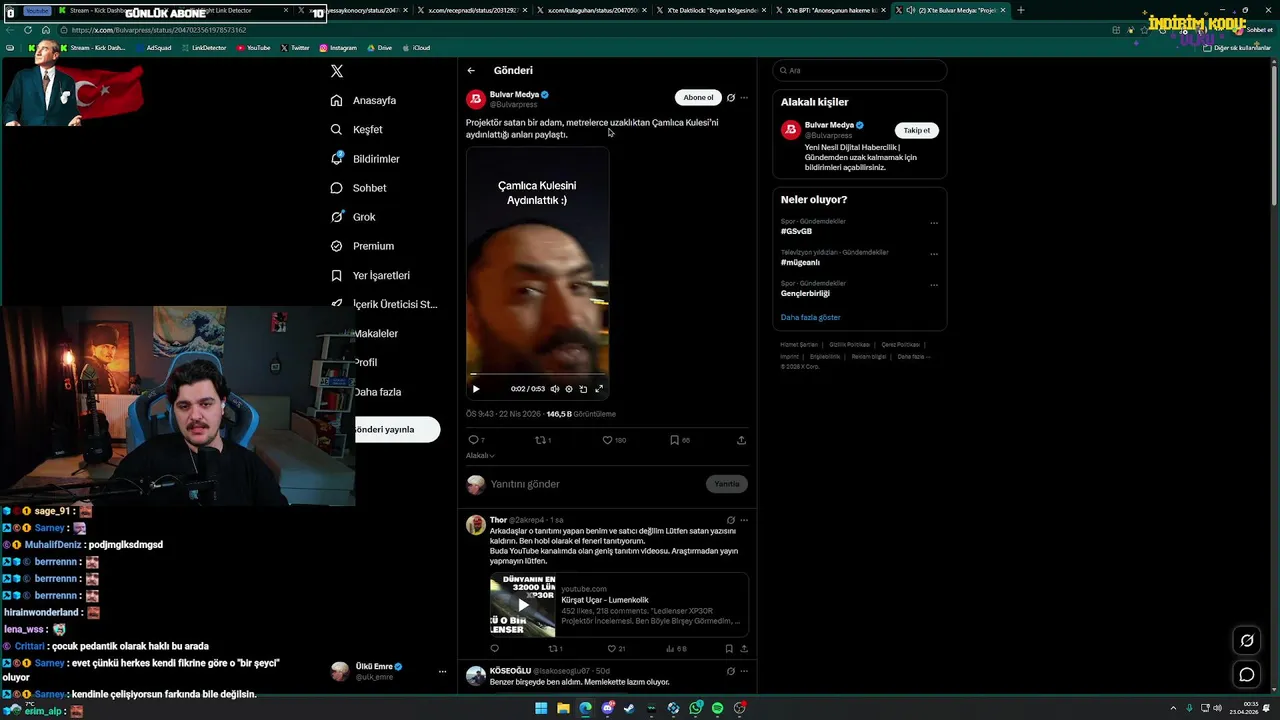Open Spotify from the taskbar
This screenshot has height=720, width=1280.
click(717, 708)
